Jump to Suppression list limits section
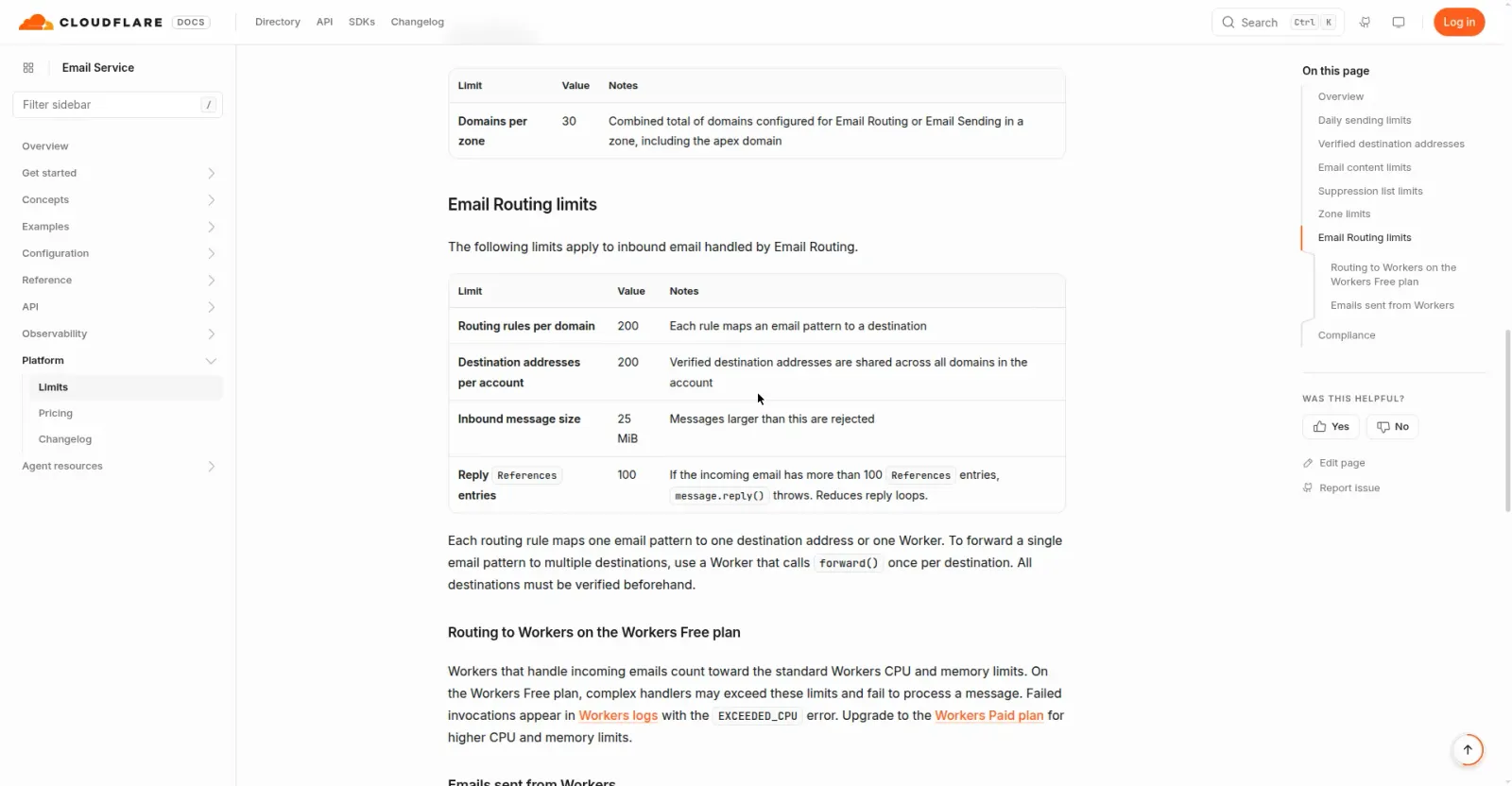Screen dimensions: 1512x786 point(1370,192)
